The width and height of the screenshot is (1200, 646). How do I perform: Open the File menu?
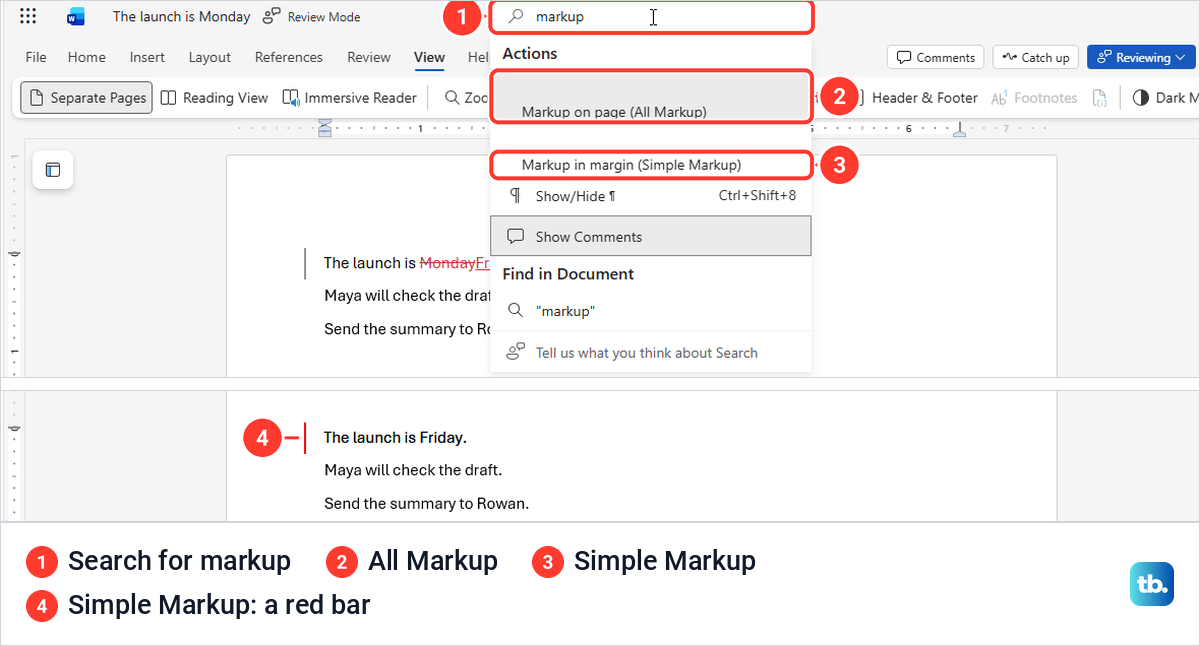(36, 57)
